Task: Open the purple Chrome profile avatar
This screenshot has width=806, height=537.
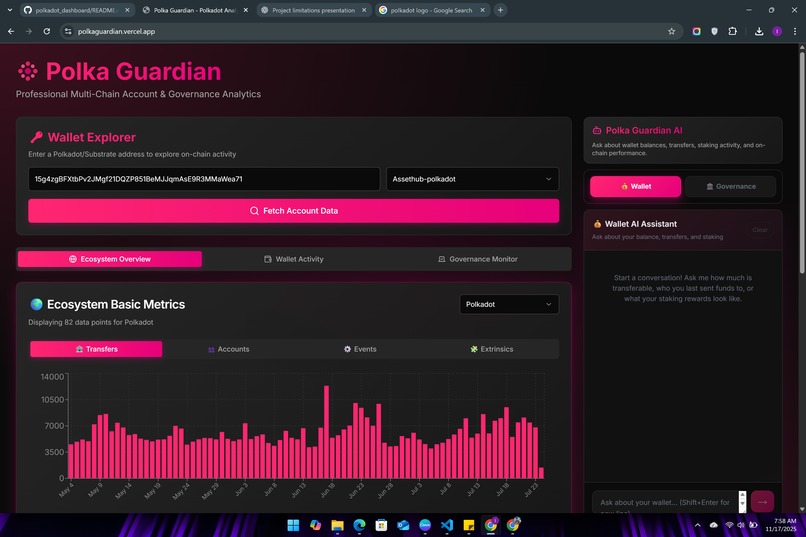Action: [x=777, y=31]
